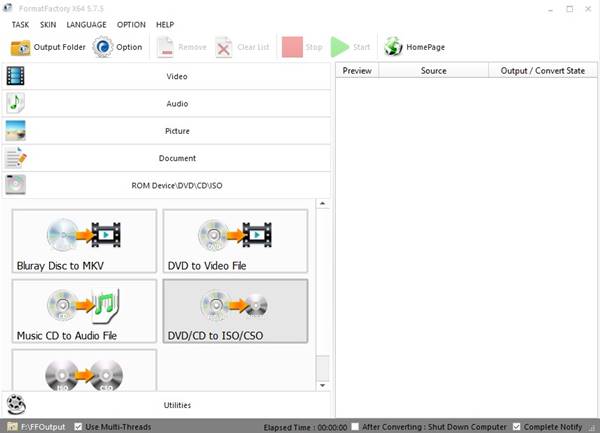
Task: Open the LANGUAGE menu
Action: click(x=86, y=25)
